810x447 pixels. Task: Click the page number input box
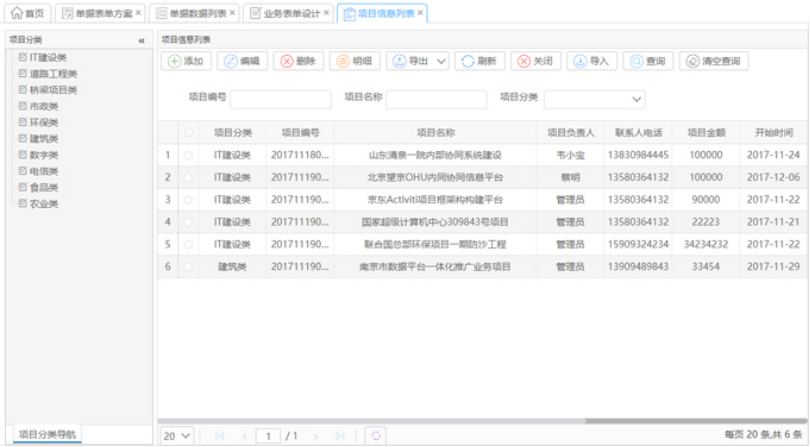click(268, 436)
